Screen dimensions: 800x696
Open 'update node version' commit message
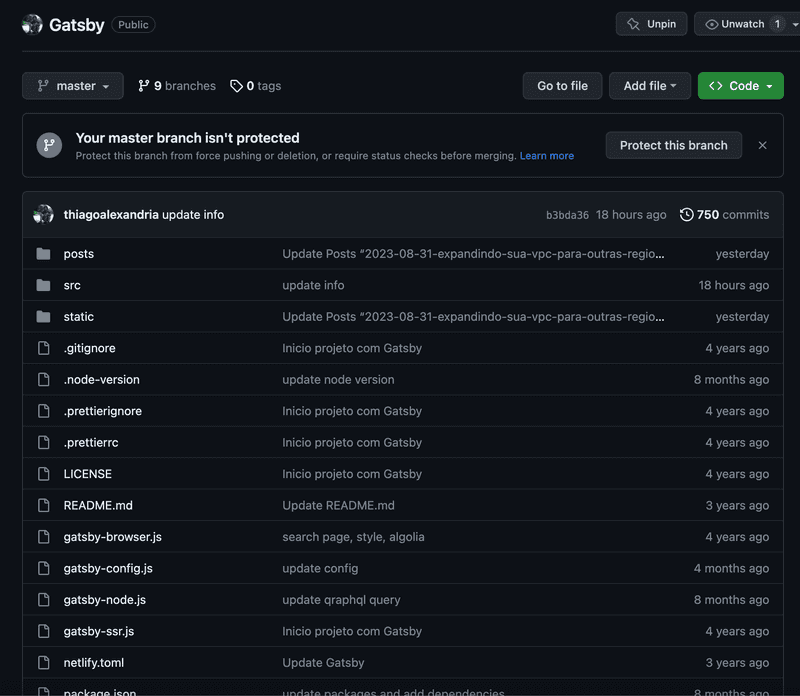pos(338,380)
